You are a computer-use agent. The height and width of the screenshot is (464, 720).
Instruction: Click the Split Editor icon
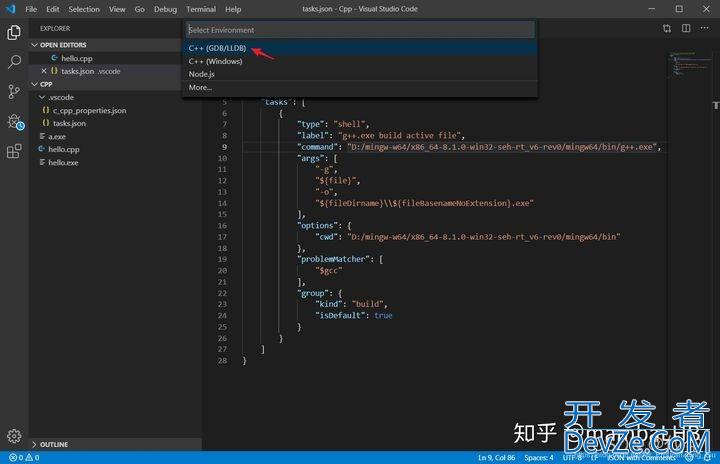[x=686, y=28]
